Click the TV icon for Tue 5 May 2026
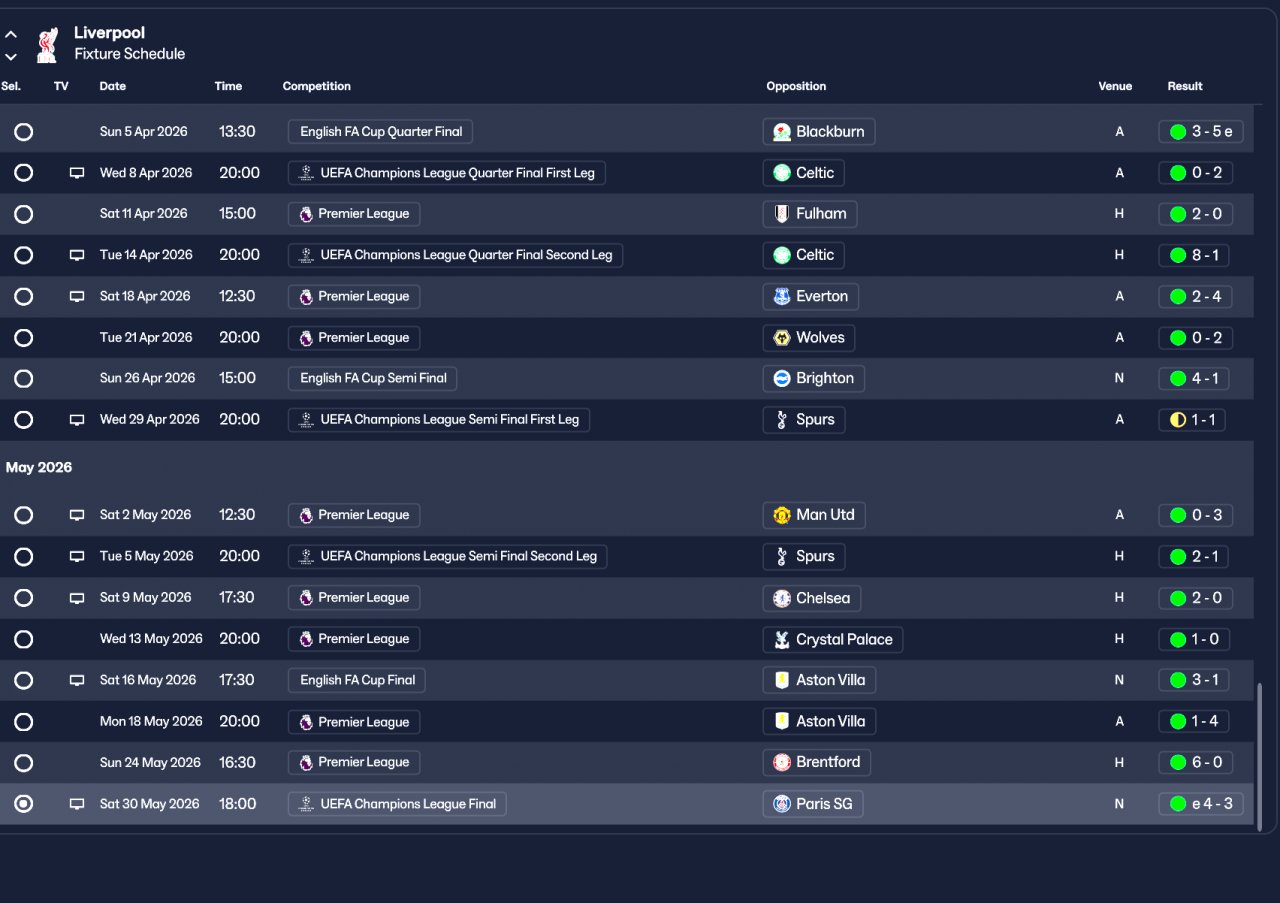 pyautogui.click(x=77, y=556)
